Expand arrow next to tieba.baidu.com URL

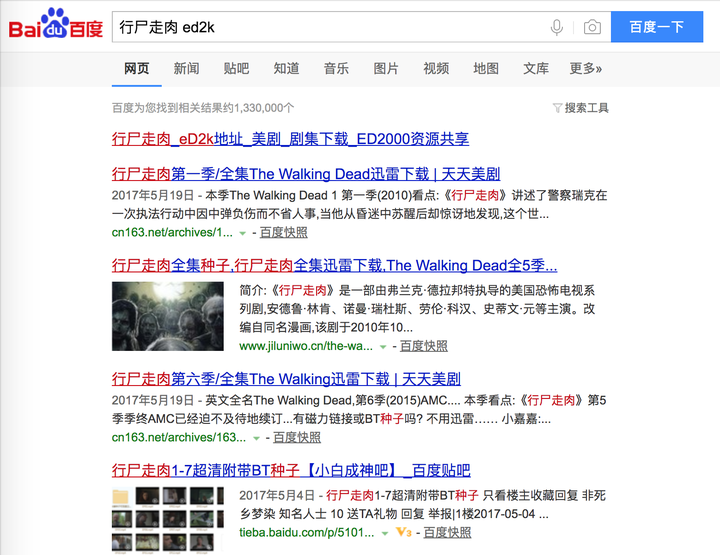coord(385,533)
